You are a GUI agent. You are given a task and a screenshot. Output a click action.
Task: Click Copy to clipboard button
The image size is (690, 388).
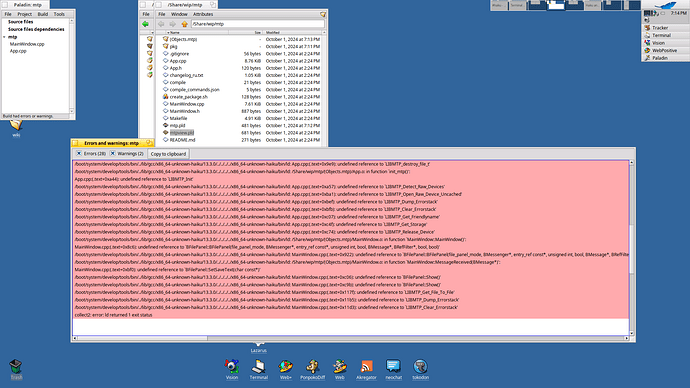coord(168,154)
